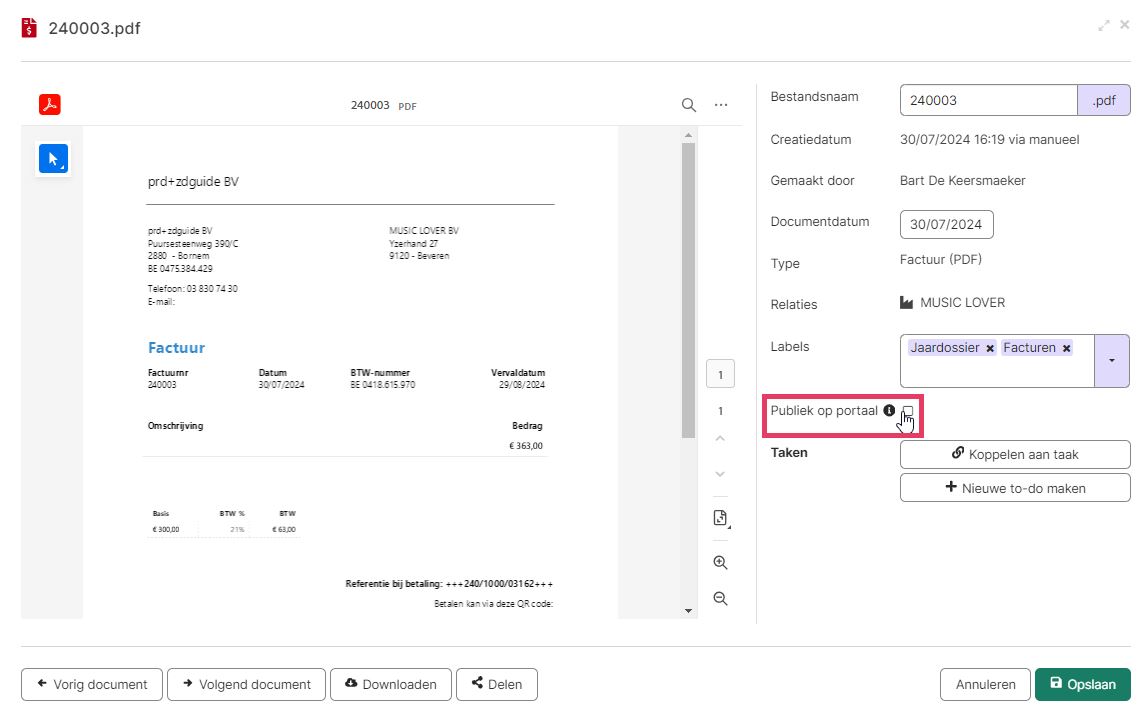This screenshot has height=715, width=1138.
Task: Click Koppelen aan taak button
Action: pyautogui.click(x=1015, y=454)
